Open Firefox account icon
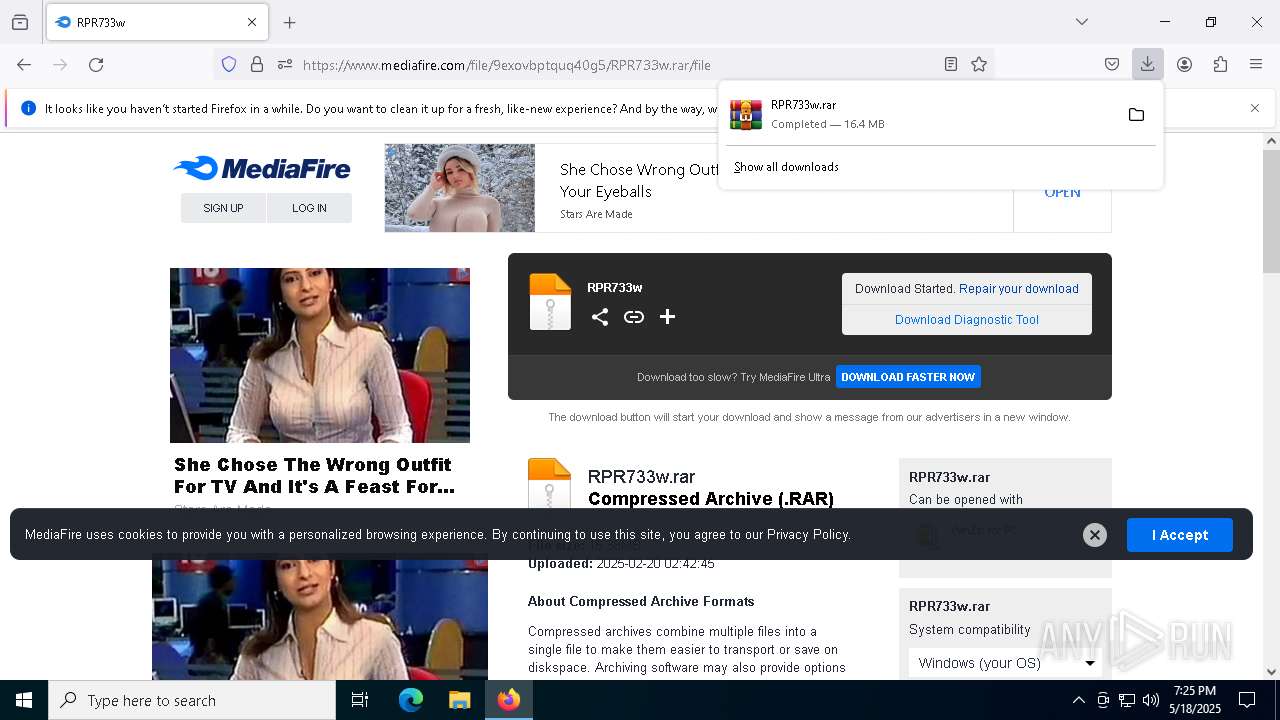 (x=1184, y=64)
